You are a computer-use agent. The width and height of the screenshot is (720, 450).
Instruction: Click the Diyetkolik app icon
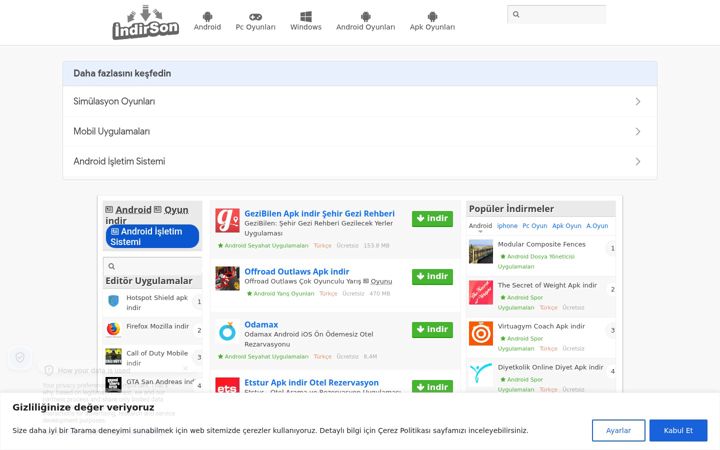point(481,373)
